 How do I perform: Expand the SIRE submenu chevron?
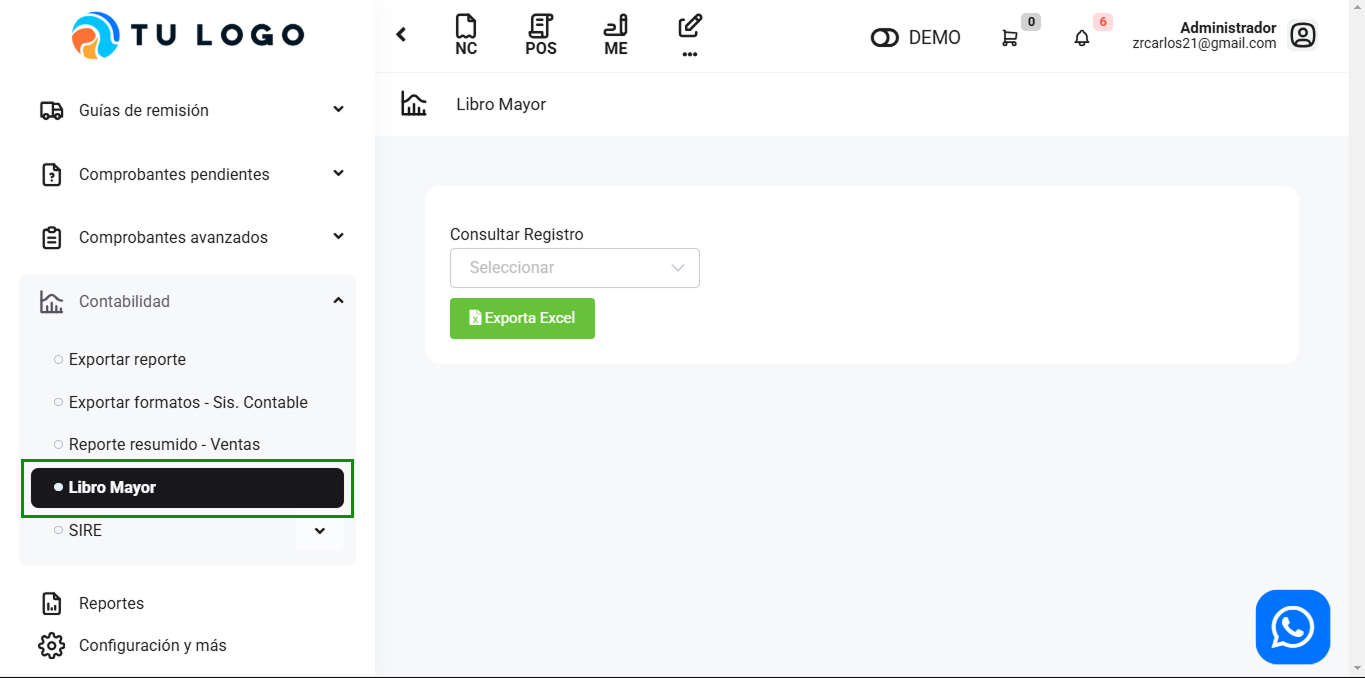[320, 531]
